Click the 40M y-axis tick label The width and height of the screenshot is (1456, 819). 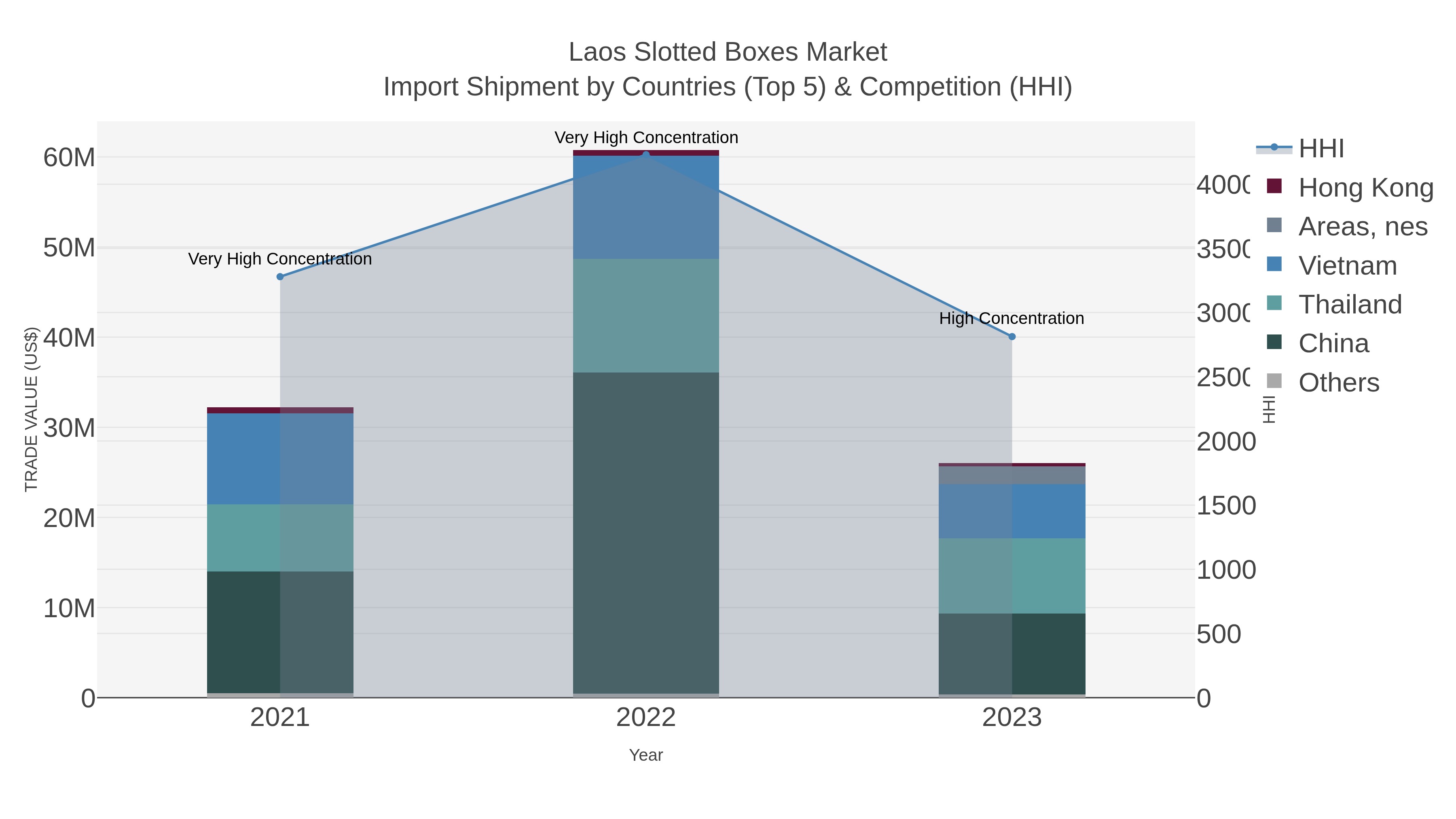70,338
